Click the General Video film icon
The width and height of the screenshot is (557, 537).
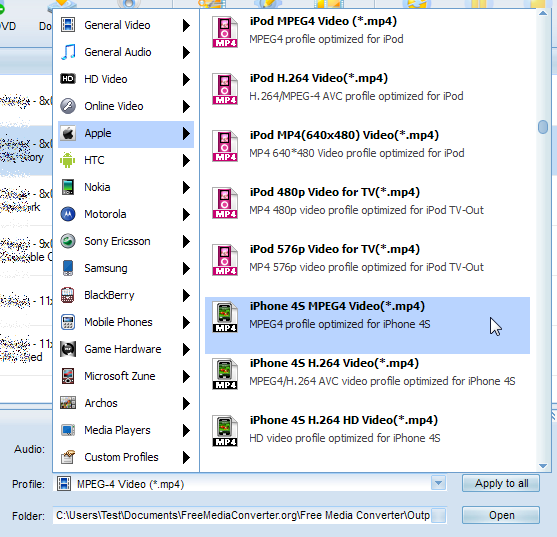[x=68, y=25]
